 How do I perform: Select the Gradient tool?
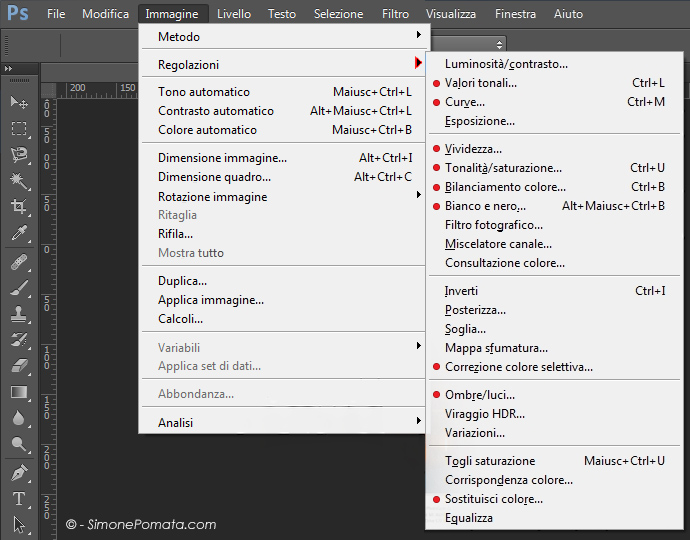(19, 392)
